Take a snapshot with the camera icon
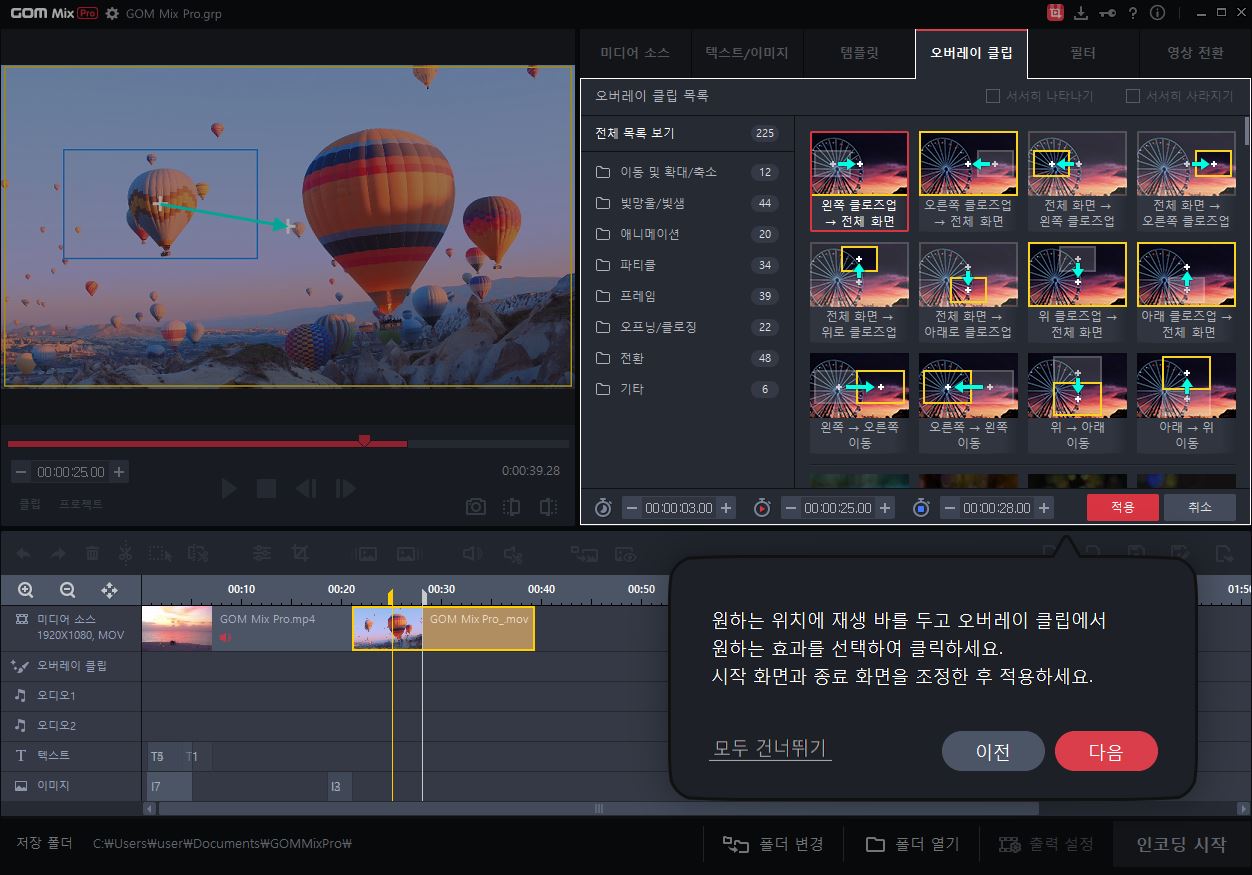Image resolution: width=1252 pixels, height=875 pixels. 476,507
